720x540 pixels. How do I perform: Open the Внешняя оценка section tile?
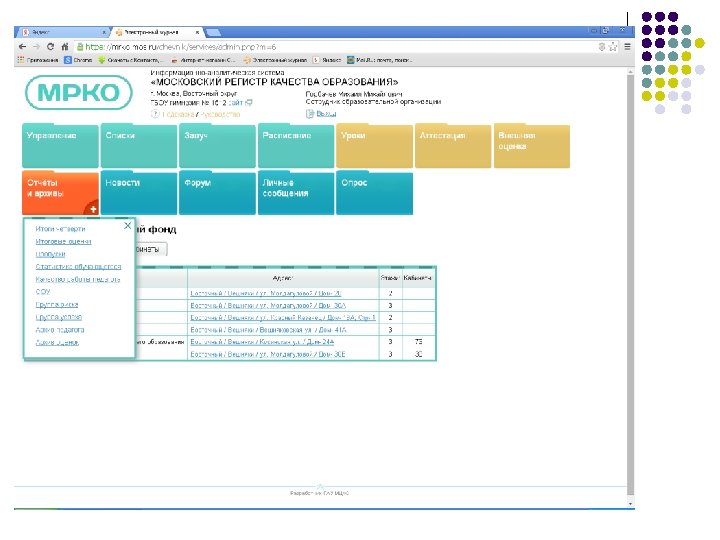coord(532,146)
